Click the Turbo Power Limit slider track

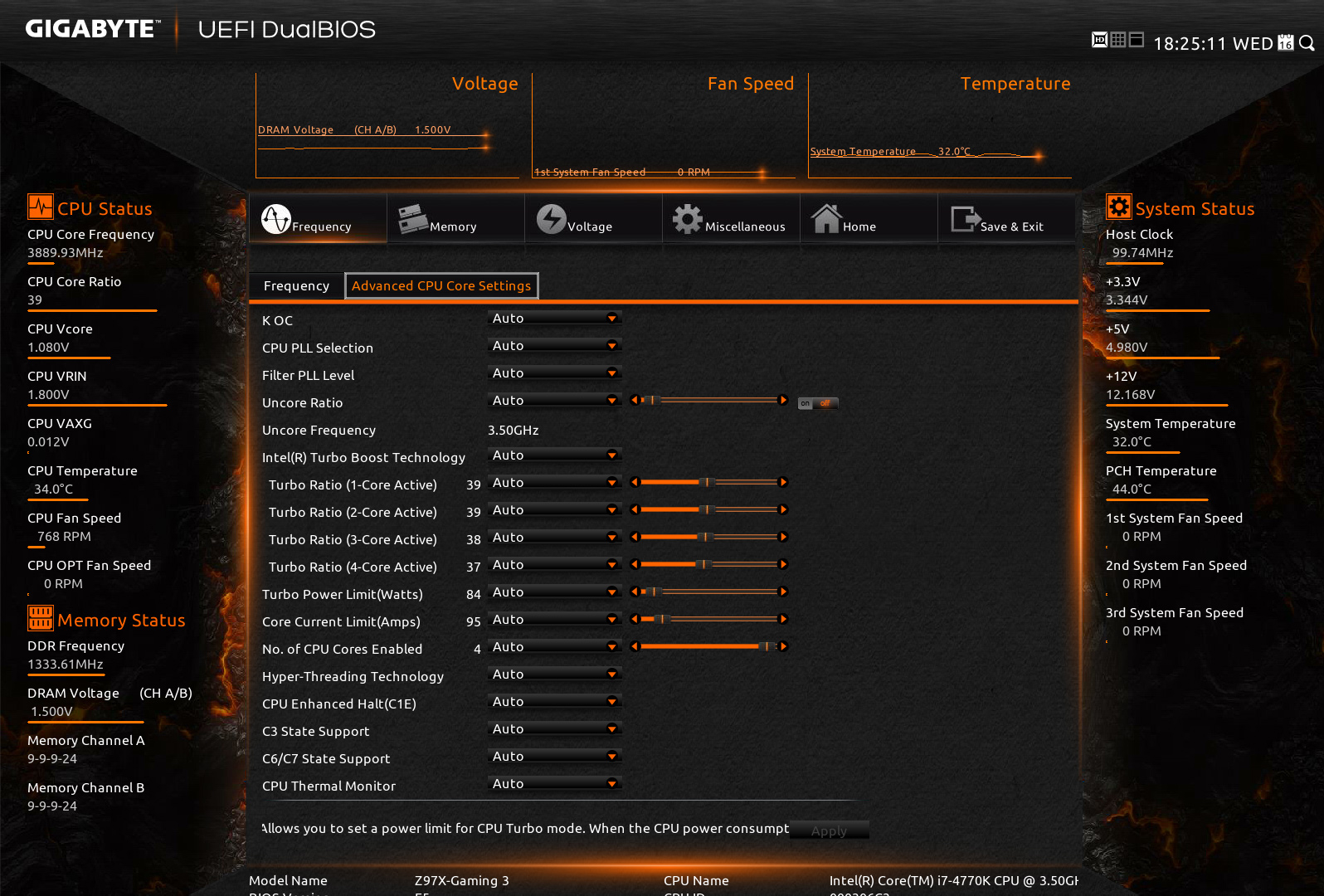point(709,592)
